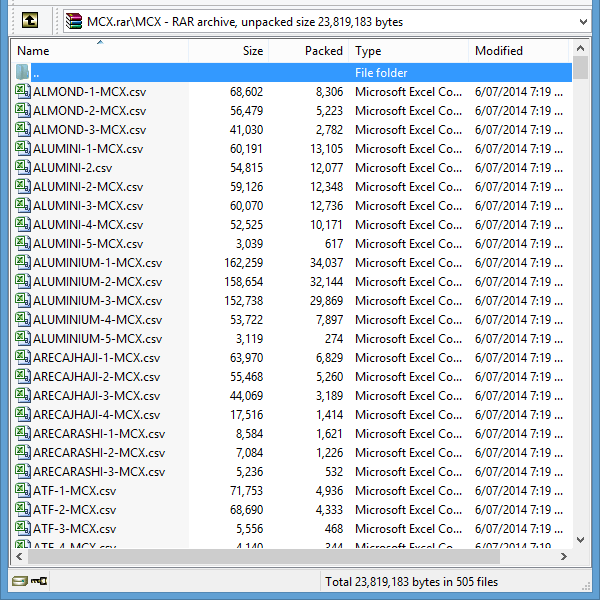Select file name ATF-1-MCX.csv
Image resolution: width=600 pixels, height=600 pixels.
75,491
